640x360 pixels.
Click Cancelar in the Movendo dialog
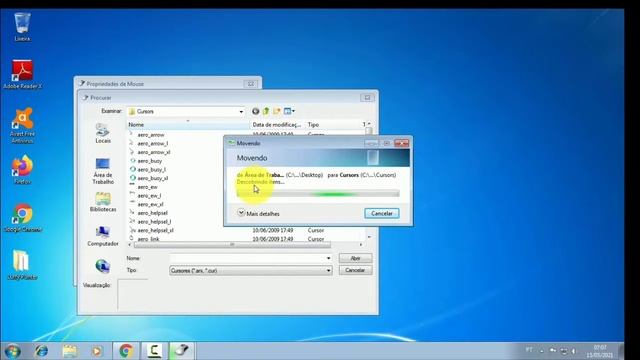coord(382,213)
